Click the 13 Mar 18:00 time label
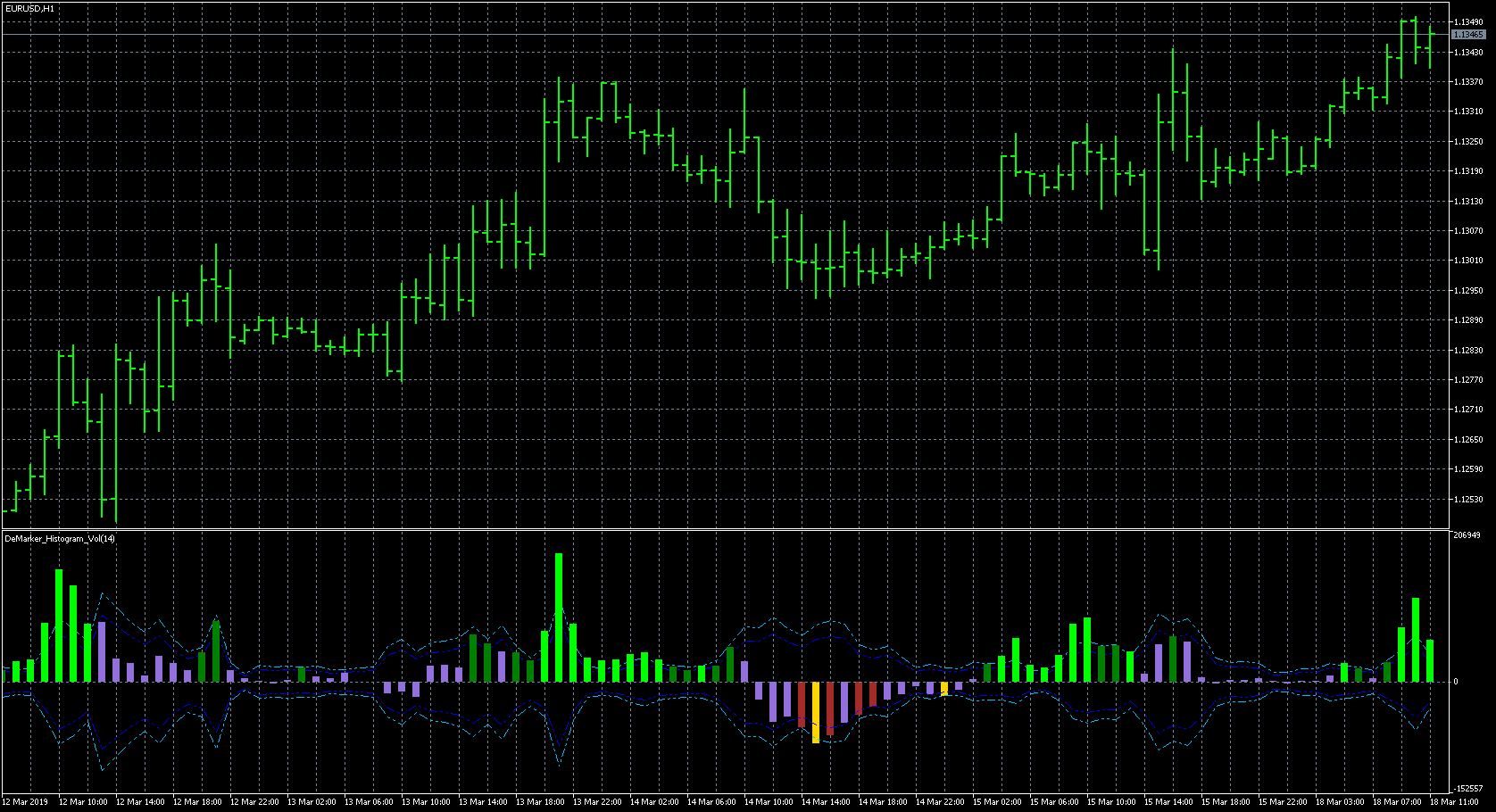1496x812 pixels. (540, 801)
